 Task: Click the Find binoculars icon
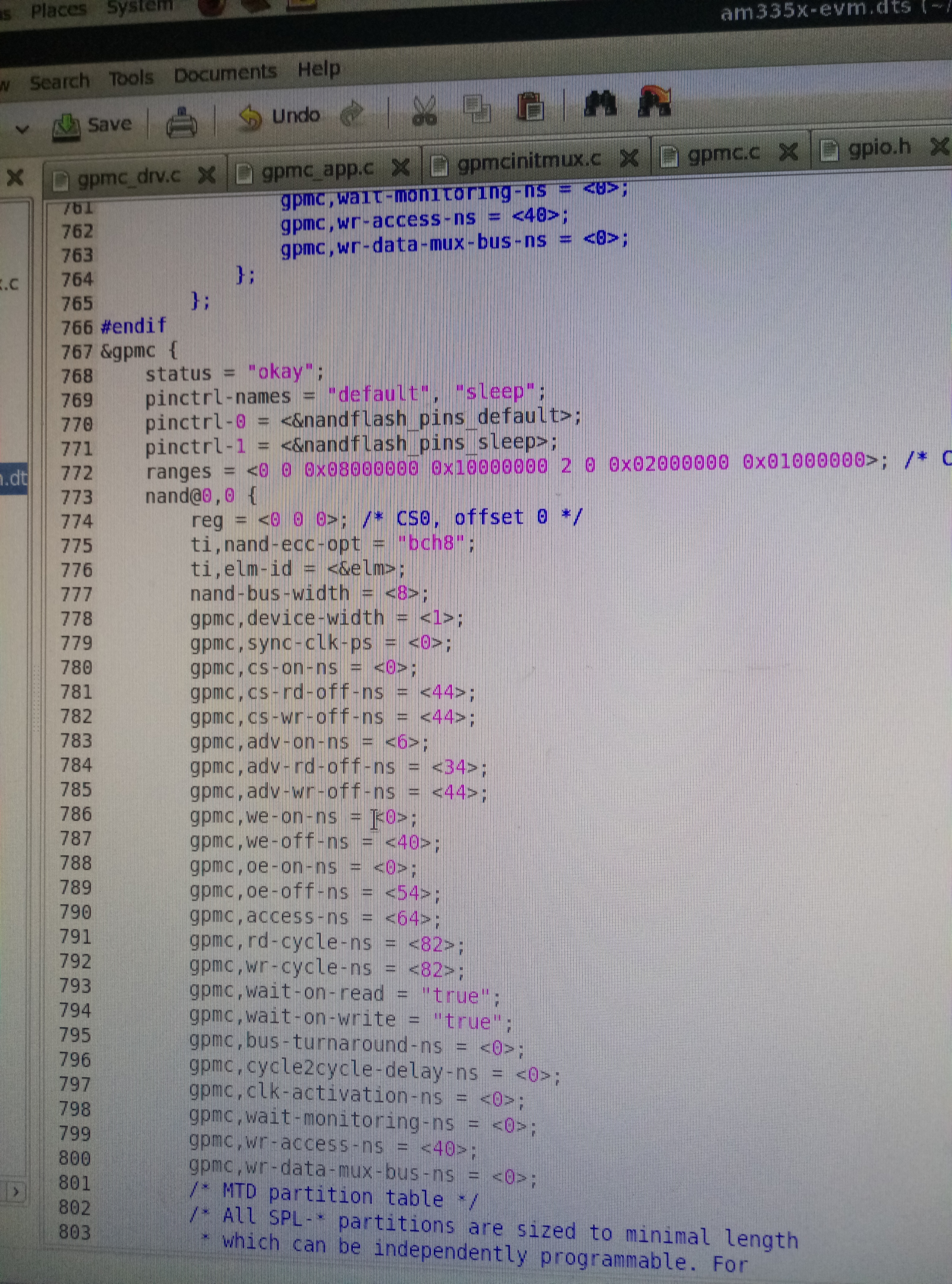click(x=600, y=104)
